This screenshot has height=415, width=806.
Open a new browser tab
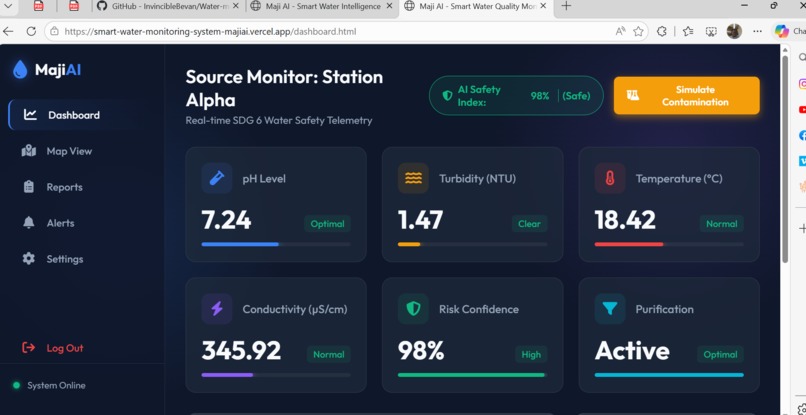566,6
